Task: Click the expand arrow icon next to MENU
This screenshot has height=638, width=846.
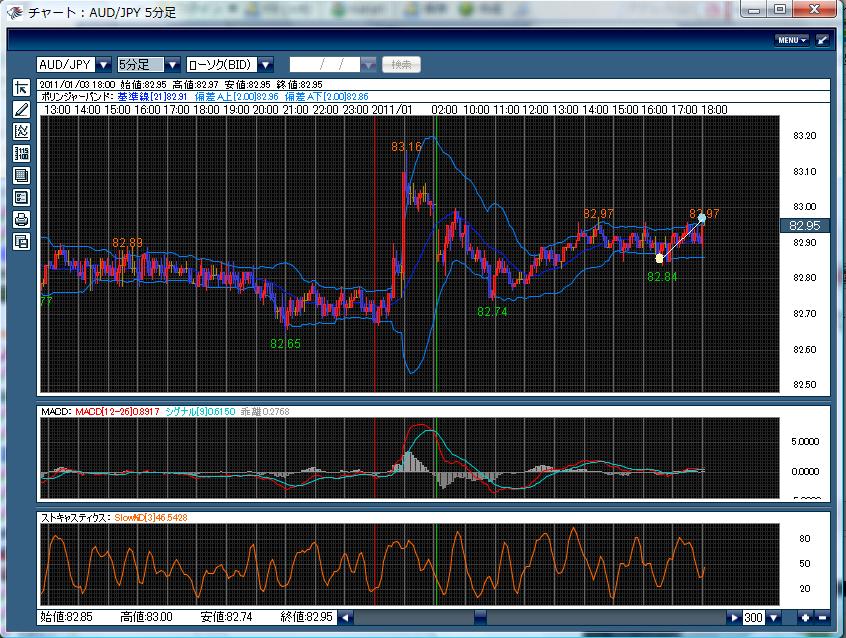Action: [822, 40]
